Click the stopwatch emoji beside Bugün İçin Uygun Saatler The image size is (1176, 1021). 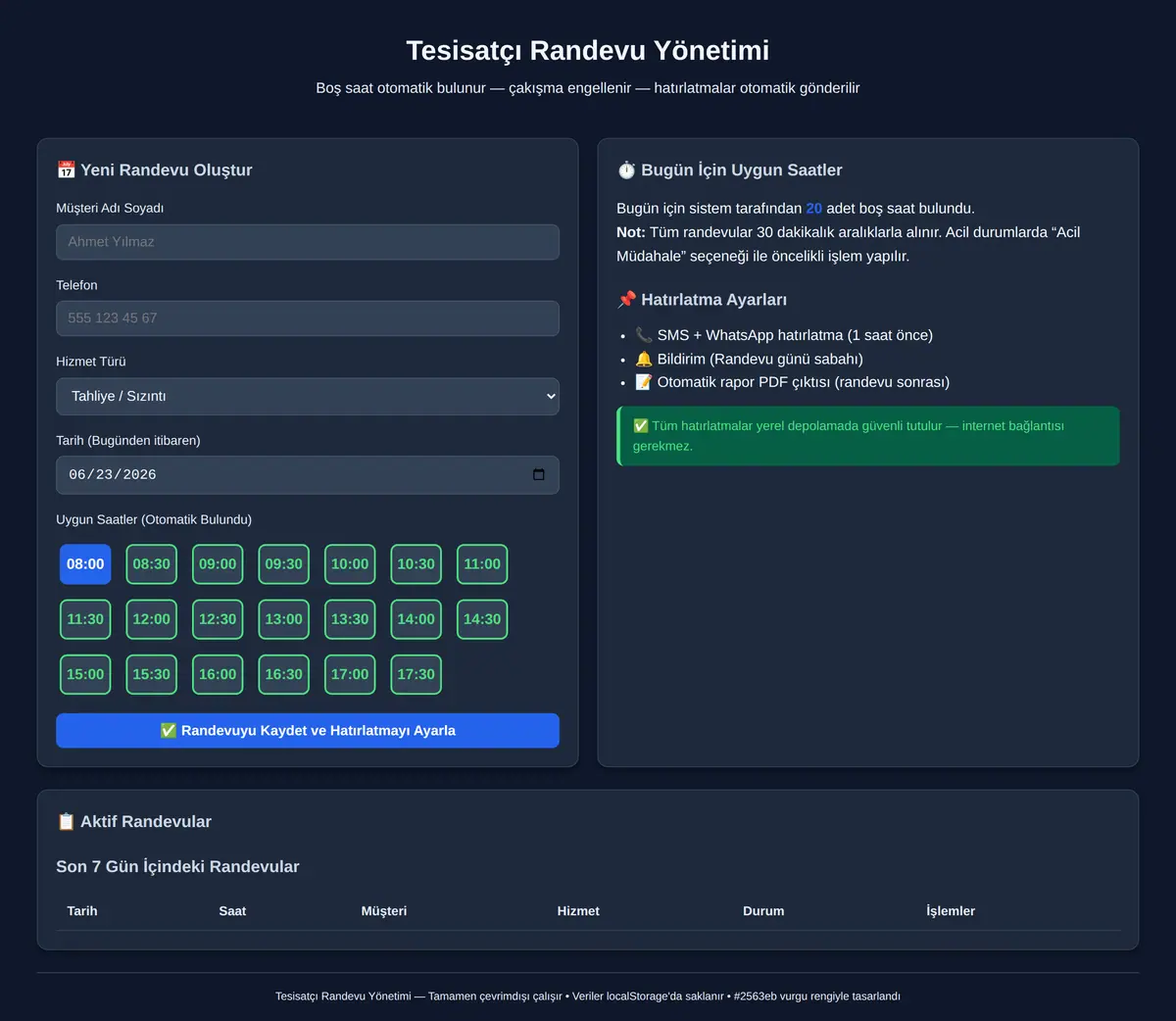click(626, 170)
